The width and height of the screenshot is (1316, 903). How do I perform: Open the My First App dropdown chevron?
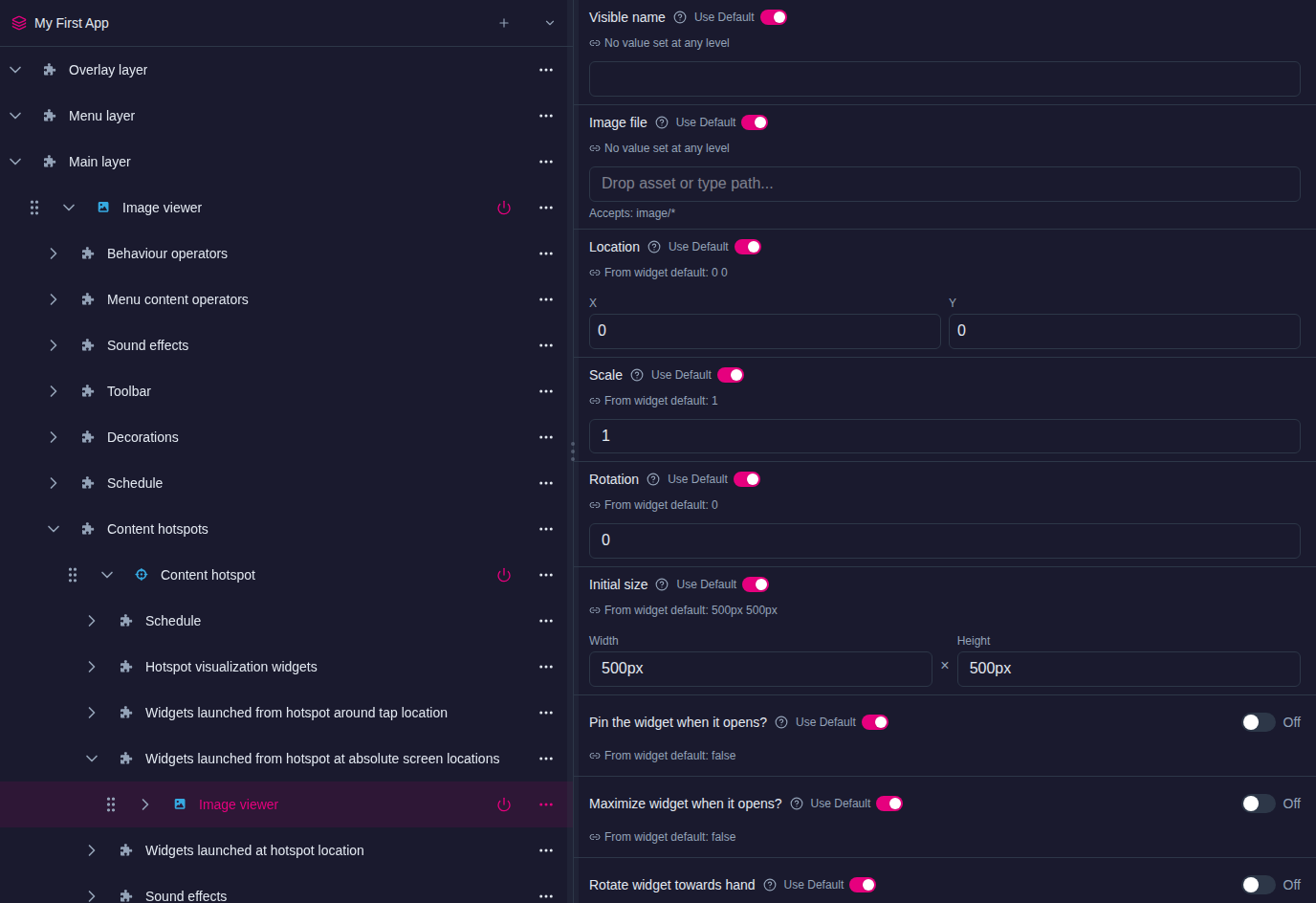click(550, 23)
